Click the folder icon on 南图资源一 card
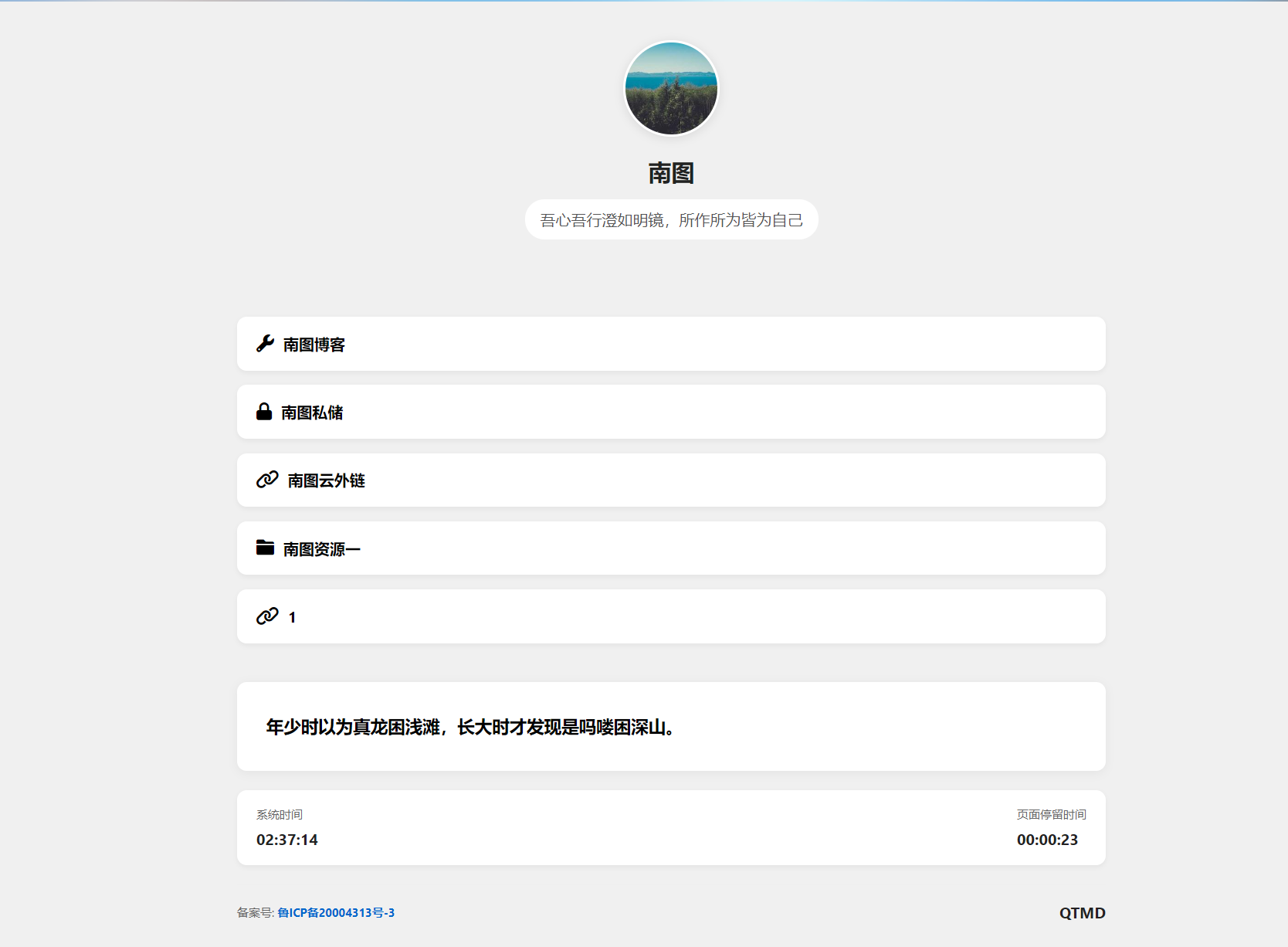The height and width of the screenshot is (947, 1288). pyautogui.click(x=265, y=548)
